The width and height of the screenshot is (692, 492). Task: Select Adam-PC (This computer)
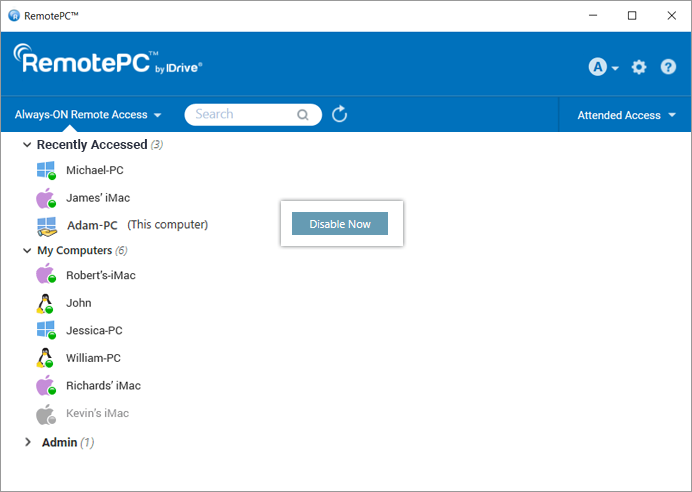click(137, 225)
